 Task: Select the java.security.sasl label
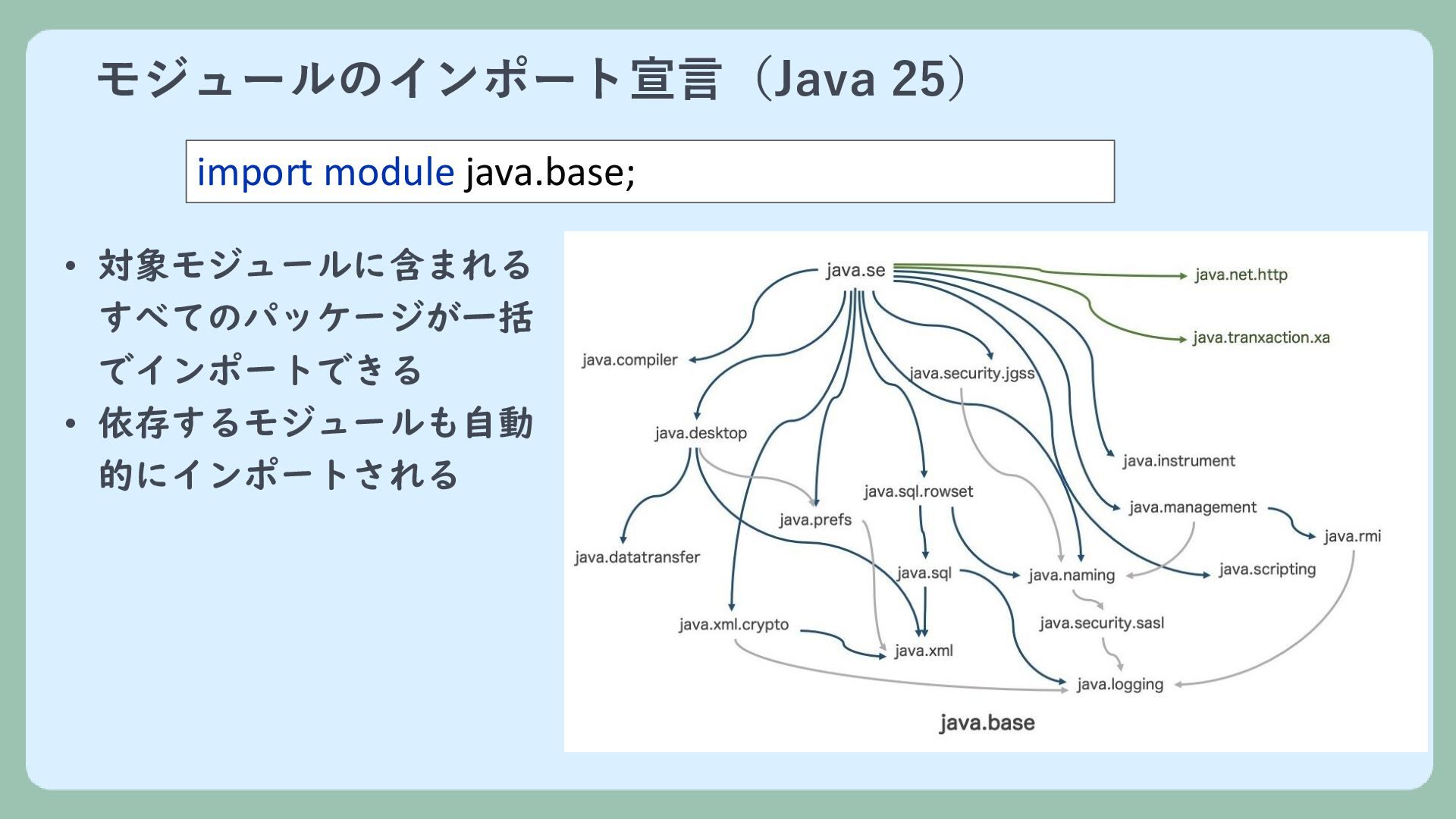click(x=1101, y=623)
